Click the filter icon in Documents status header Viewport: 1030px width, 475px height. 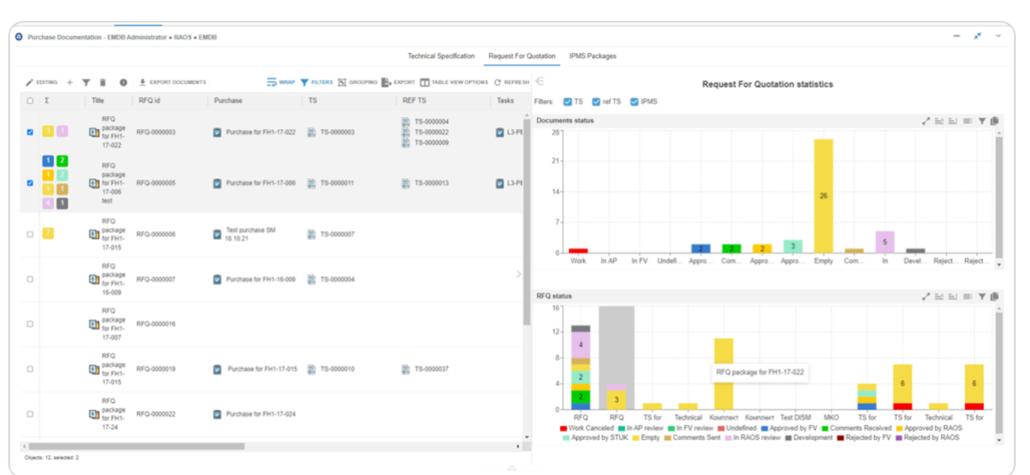(x=982, y=121)
